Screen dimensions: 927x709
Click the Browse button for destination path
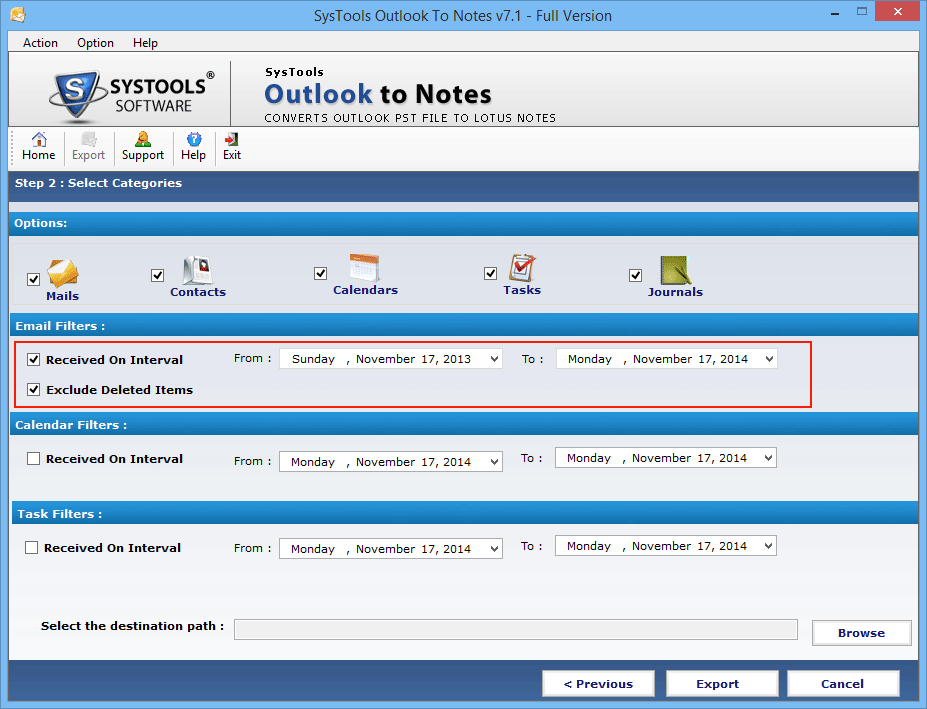pos(860,632)
